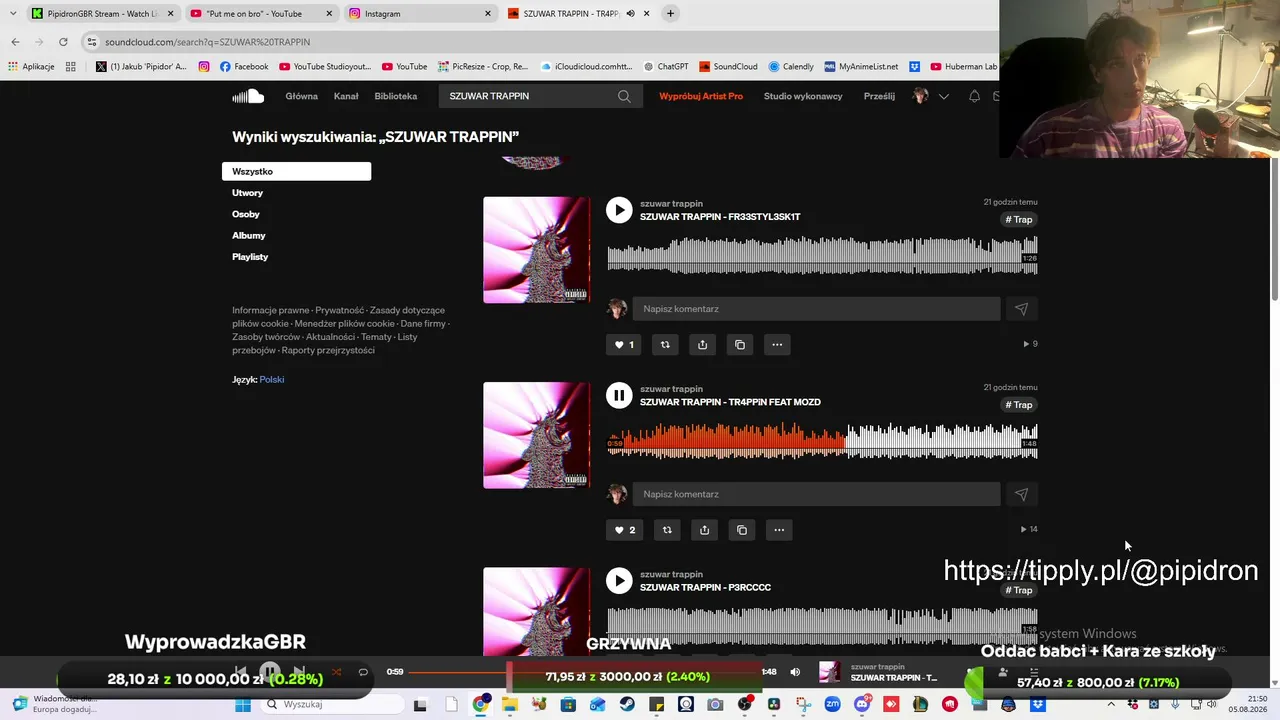Pause the TR4PPIN FEAT MOZD track
Screen dimensions: 1280x720
[x=619, y=396]
